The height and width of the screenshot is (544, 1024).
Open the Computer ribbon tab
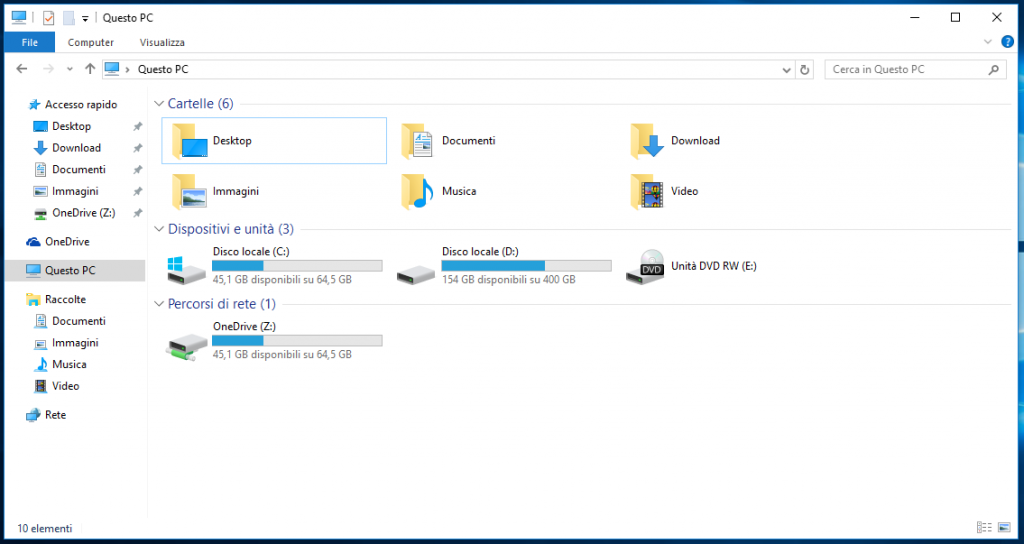pyautogui.click(x=91, y=42)
